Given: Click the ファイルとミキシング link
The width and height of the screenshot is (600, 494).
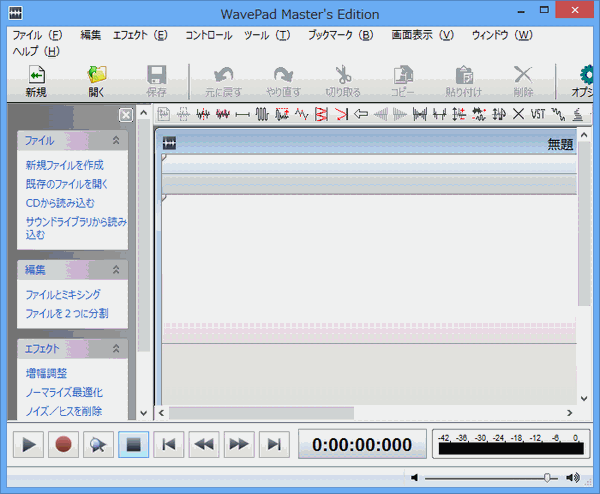Looking at the screenshot, I should pos(63,295).
